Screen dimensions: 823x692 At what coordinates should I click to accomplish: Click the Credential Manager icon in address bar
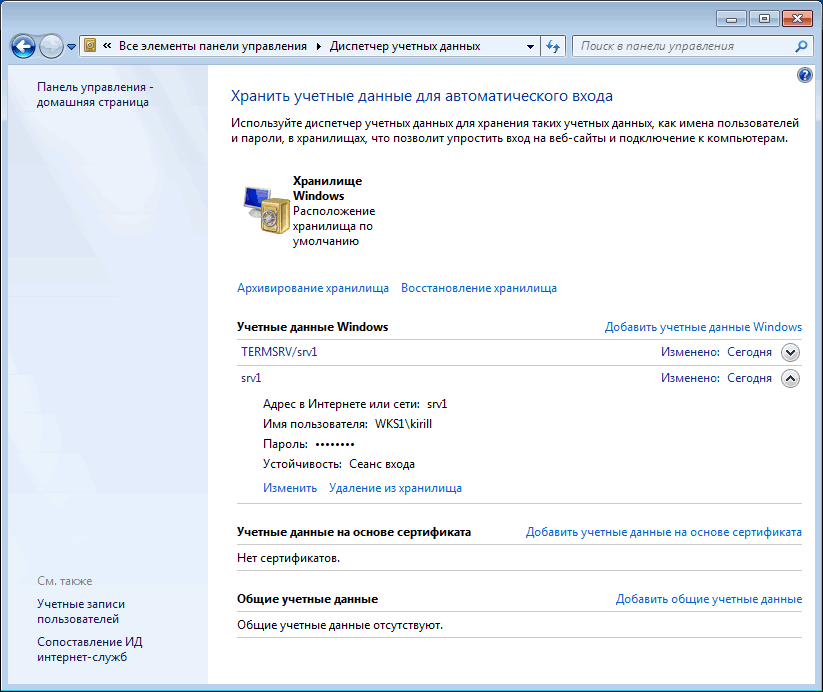pyautogui.click(x=90, y=46)
